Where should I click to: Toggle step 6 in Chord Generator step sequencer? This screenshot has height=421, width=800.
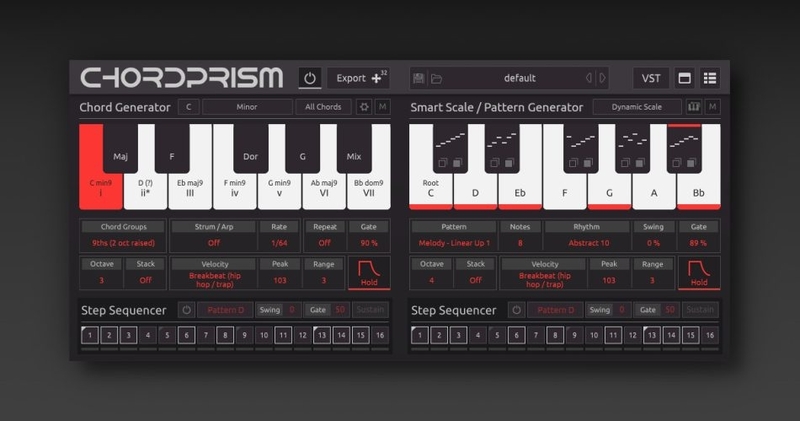point(187,335)
